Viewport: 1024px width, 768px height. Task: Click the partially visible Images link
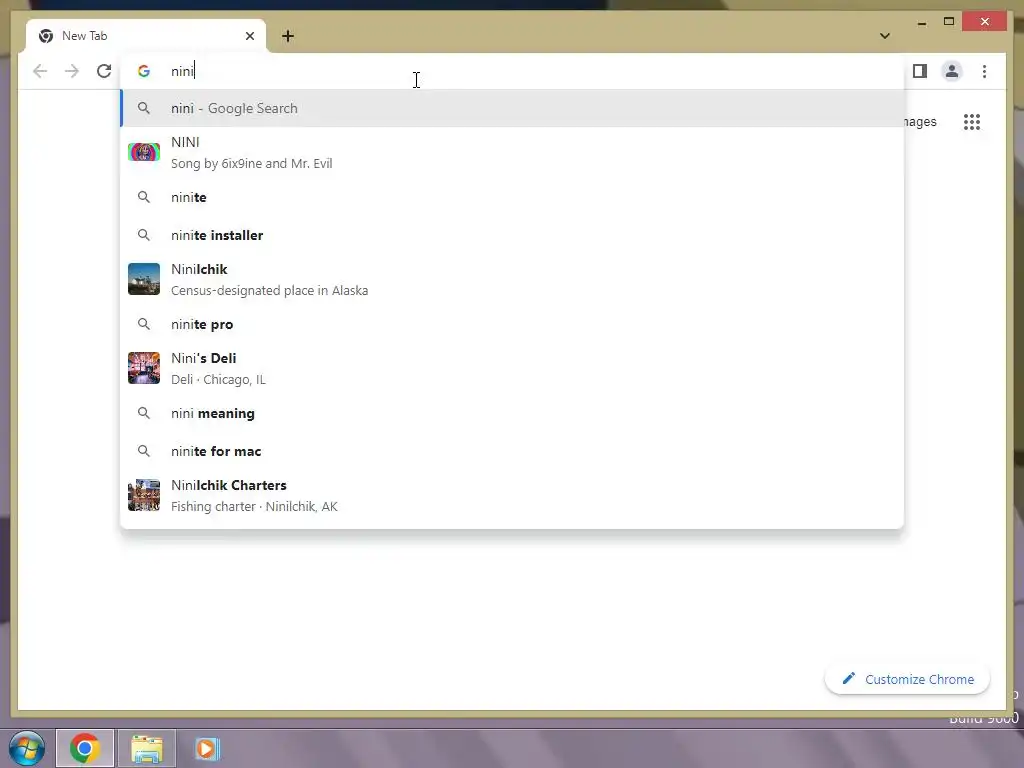[x=920, y=122]
